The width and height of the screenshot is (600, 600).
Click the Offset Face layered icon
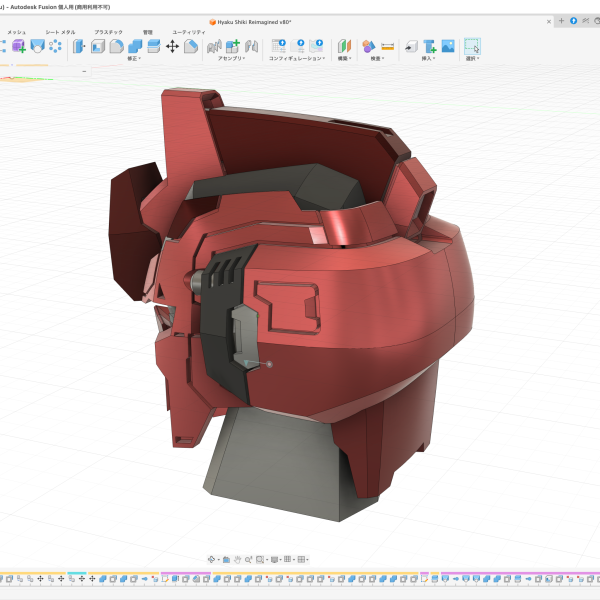pos(153,47)
